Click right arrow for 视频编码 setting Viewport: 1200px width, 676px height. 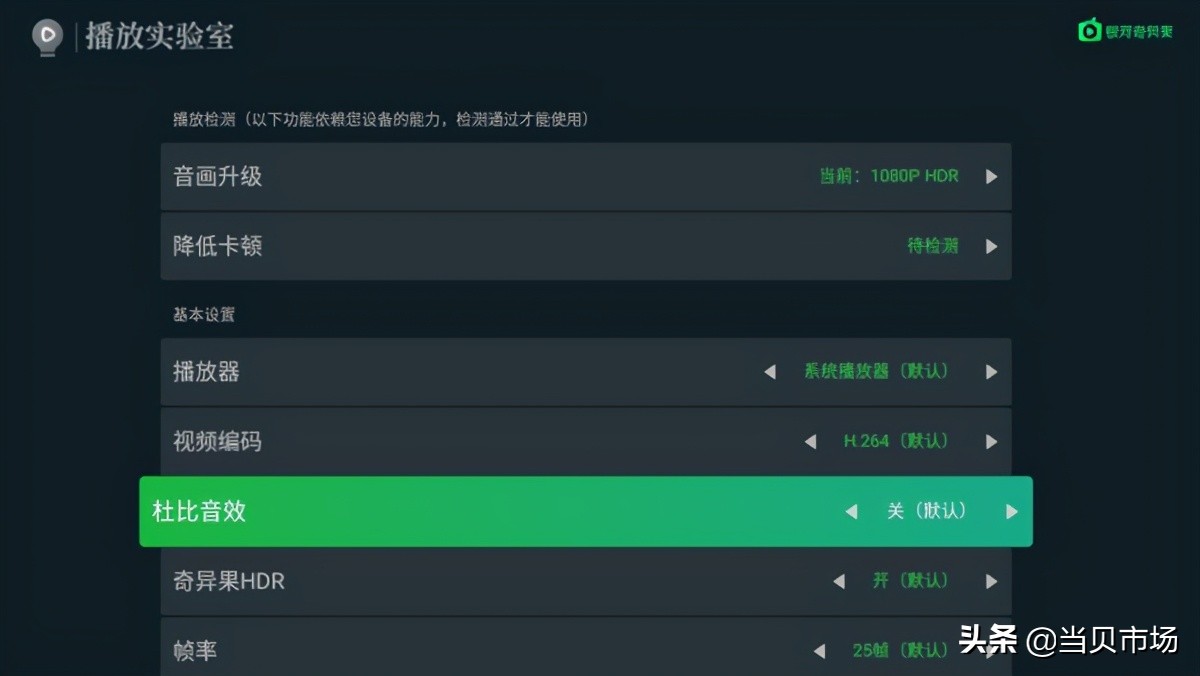[x=991, y=441]
